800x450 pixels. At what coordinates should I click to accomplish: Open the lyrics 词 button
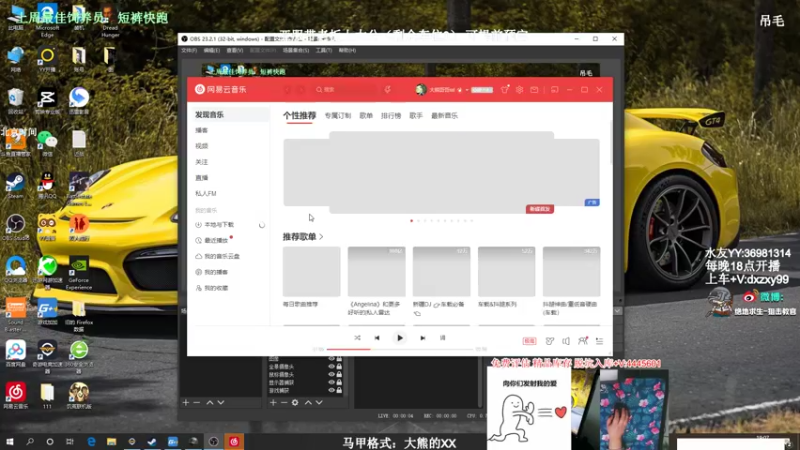click(x=442, y=338)
